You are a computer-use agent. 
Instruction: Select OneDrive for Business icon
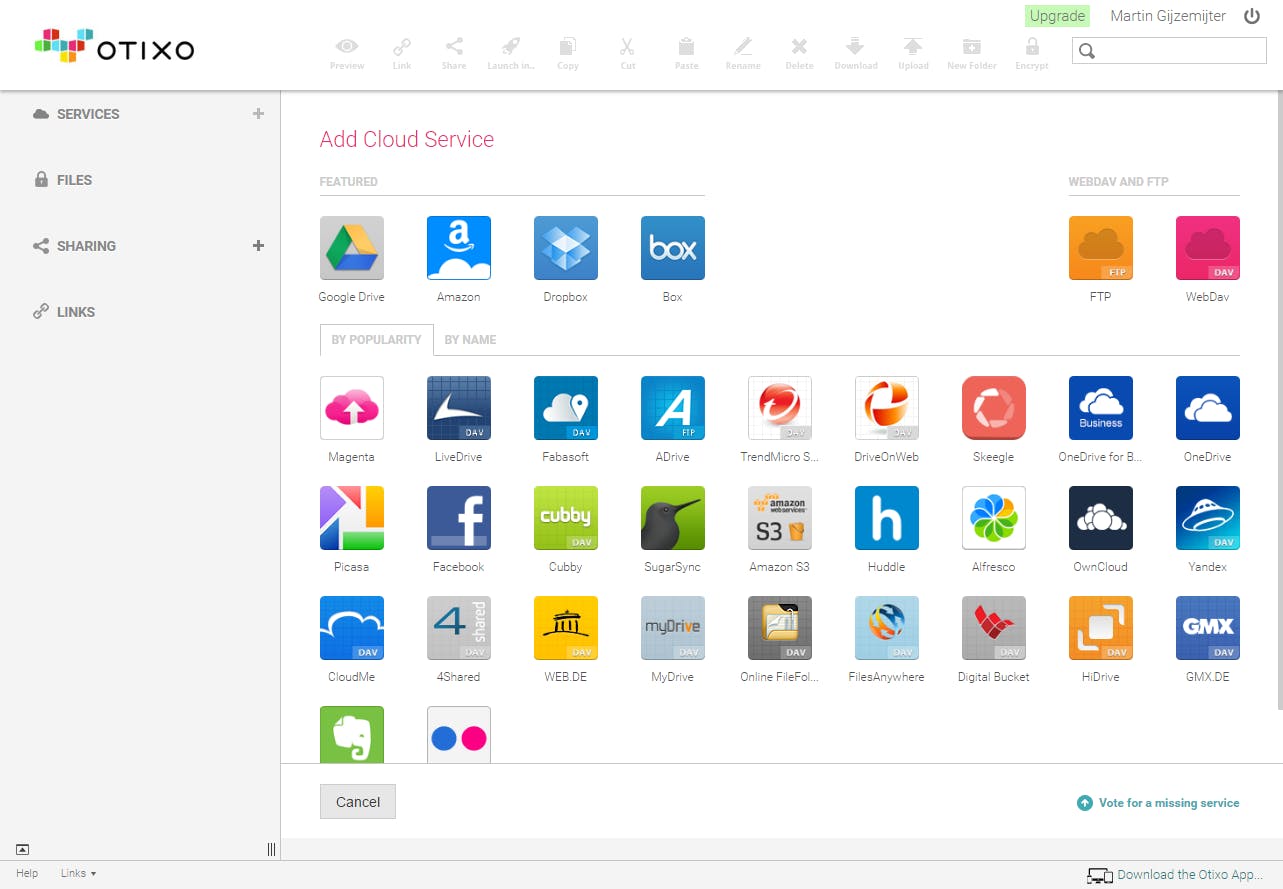(x=1100, y=408)
